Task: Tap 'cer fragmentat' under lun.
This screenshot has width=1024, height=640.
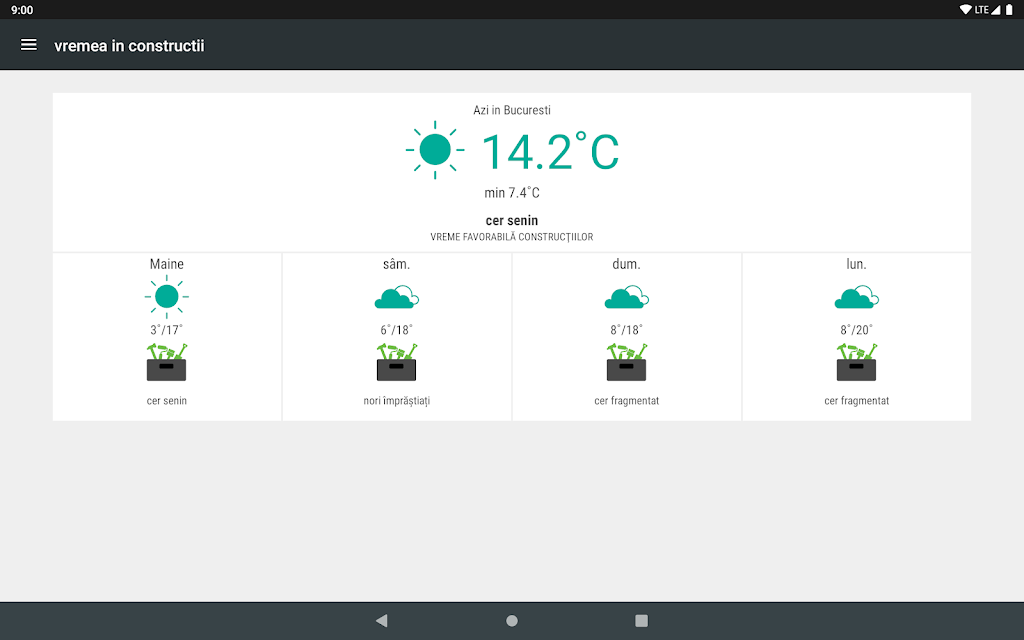Action: pyautogui.click(x=856, y=401)
